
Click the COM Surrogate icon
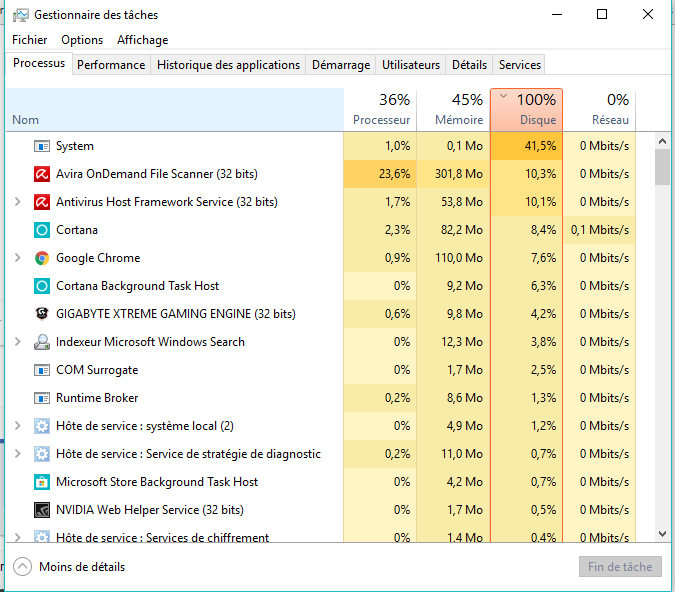(x=42, y=370)
